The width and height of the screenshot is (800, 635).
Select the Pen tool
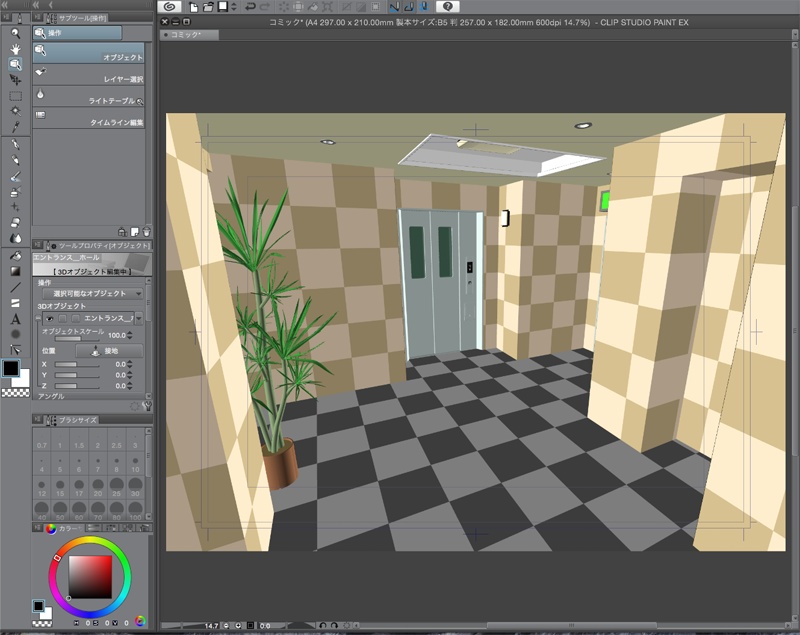click(16, 144)
